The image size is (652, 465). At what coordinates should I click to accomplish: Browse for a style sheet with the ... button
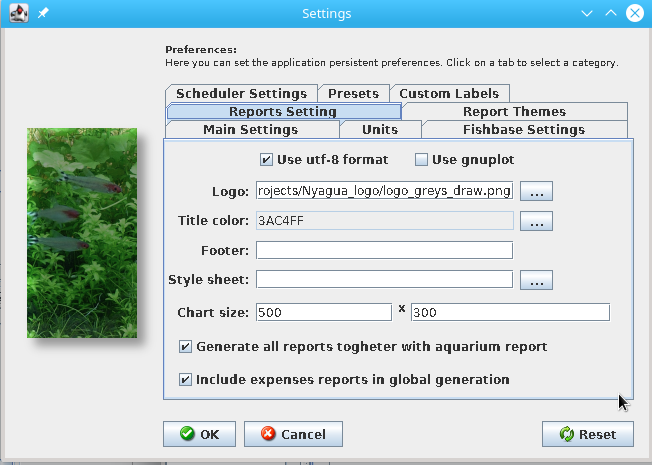536,280
